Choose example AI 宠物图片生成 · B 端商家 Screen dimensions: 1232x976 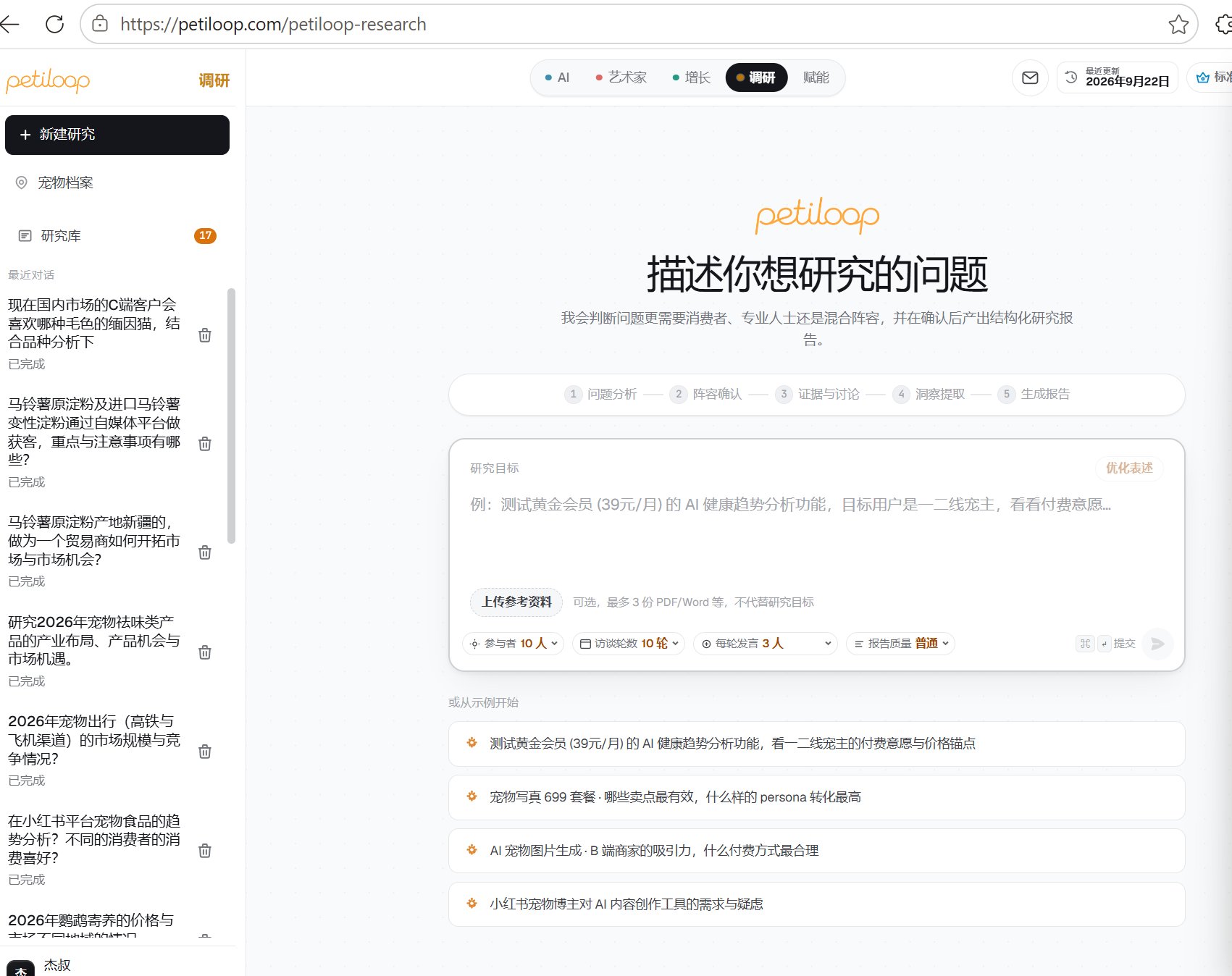click(x=816, y=851)
